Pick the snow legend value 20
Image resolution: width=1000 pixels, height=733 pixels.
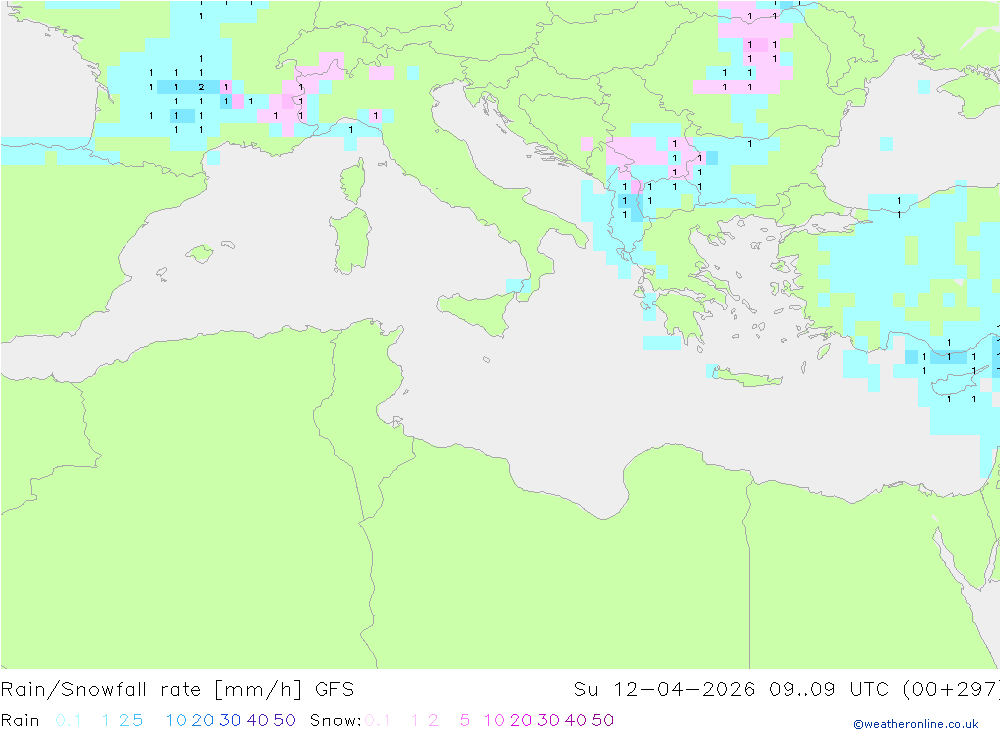pyautogui.click(x=521, y=720)
